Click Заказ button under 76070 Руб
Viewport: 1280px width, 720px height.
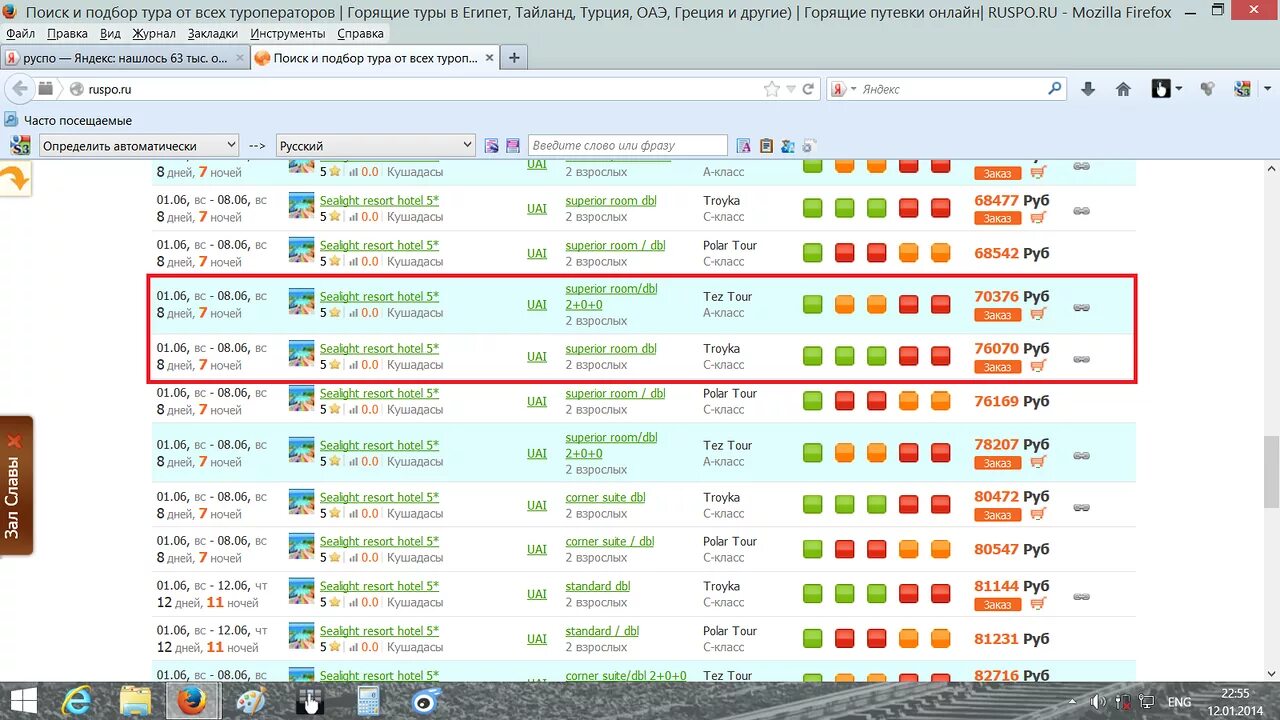tap(997, 366)
